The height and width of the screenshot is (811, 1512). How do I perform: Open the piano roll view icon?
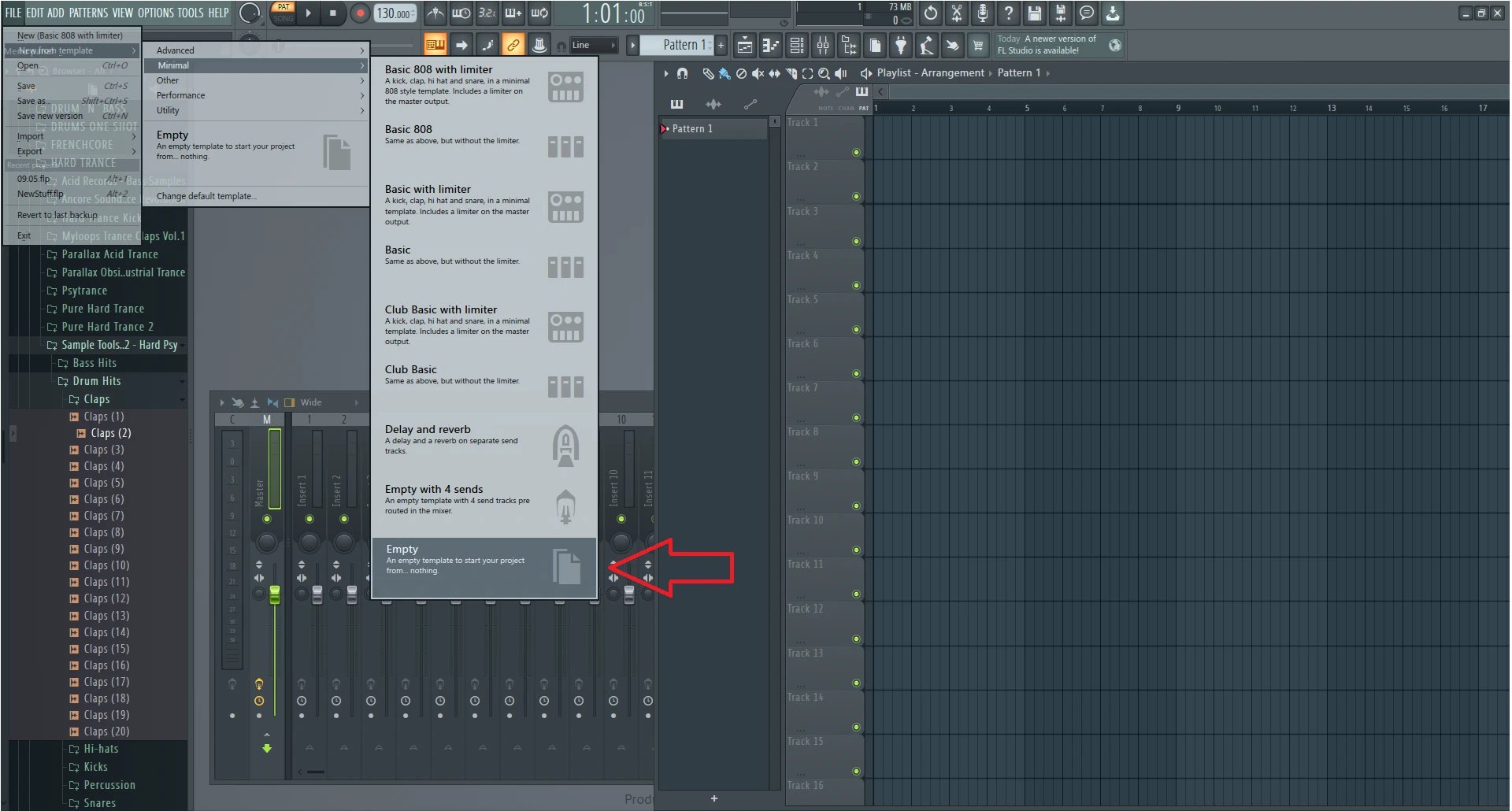click(771, 46)
